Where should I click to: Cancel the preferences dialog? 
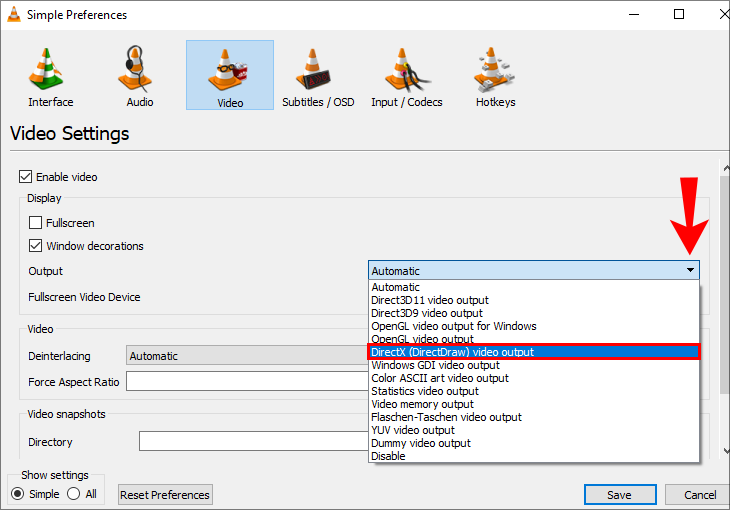coord(698,495)
